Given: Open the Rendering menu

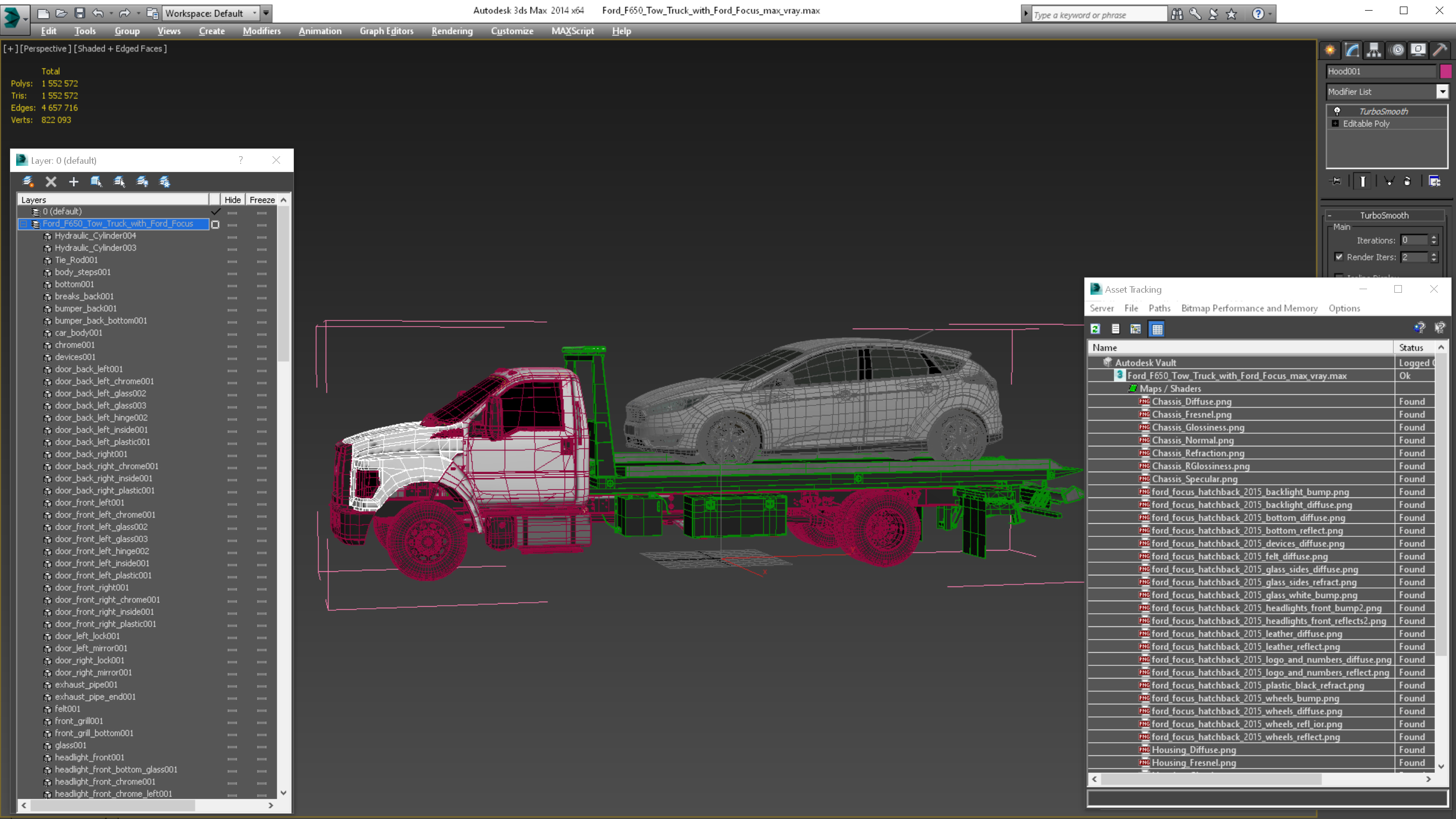Looking at the screenshot, I should click(x=451, y=31).
